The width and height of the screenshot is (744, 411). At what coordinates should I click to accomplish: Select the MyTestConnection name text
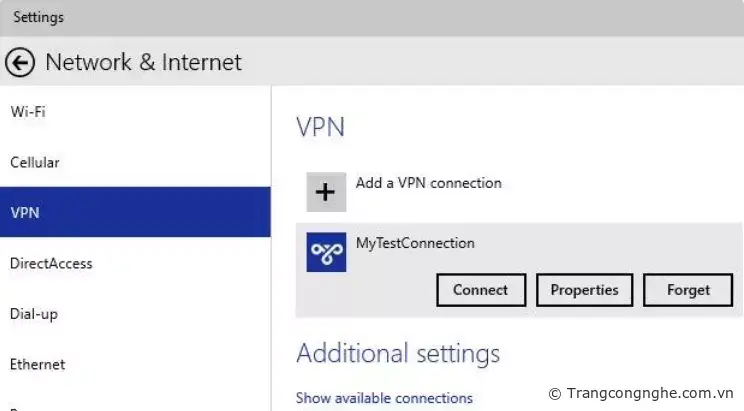point(415,243)
